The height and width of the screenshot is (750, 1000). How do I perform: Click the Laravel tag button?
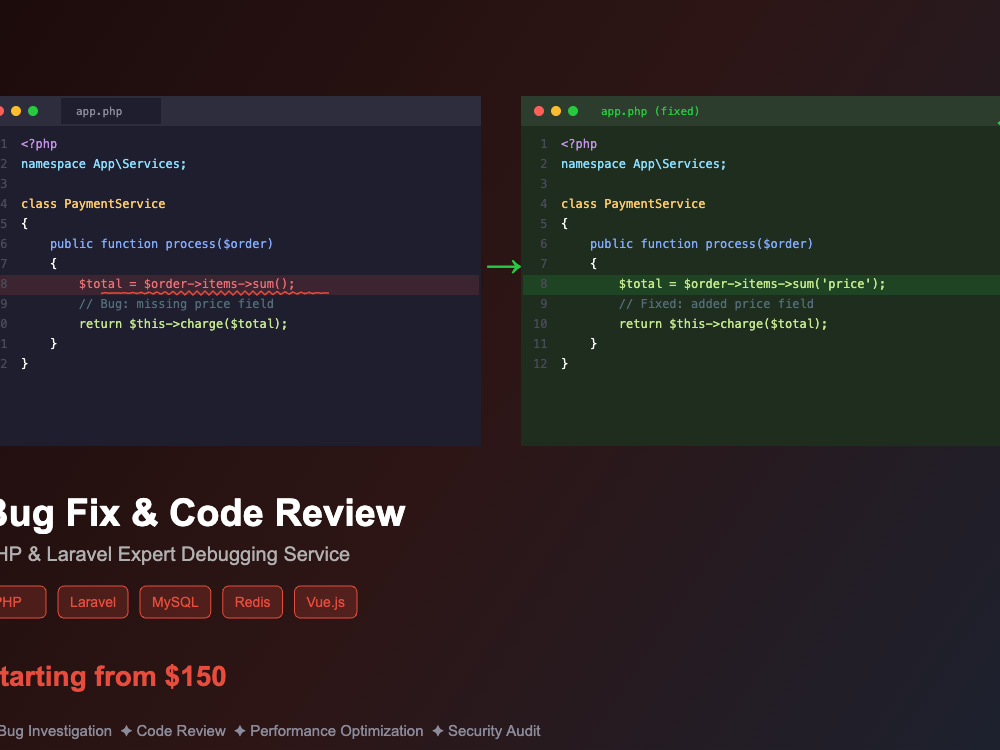[x=93, y=602]
